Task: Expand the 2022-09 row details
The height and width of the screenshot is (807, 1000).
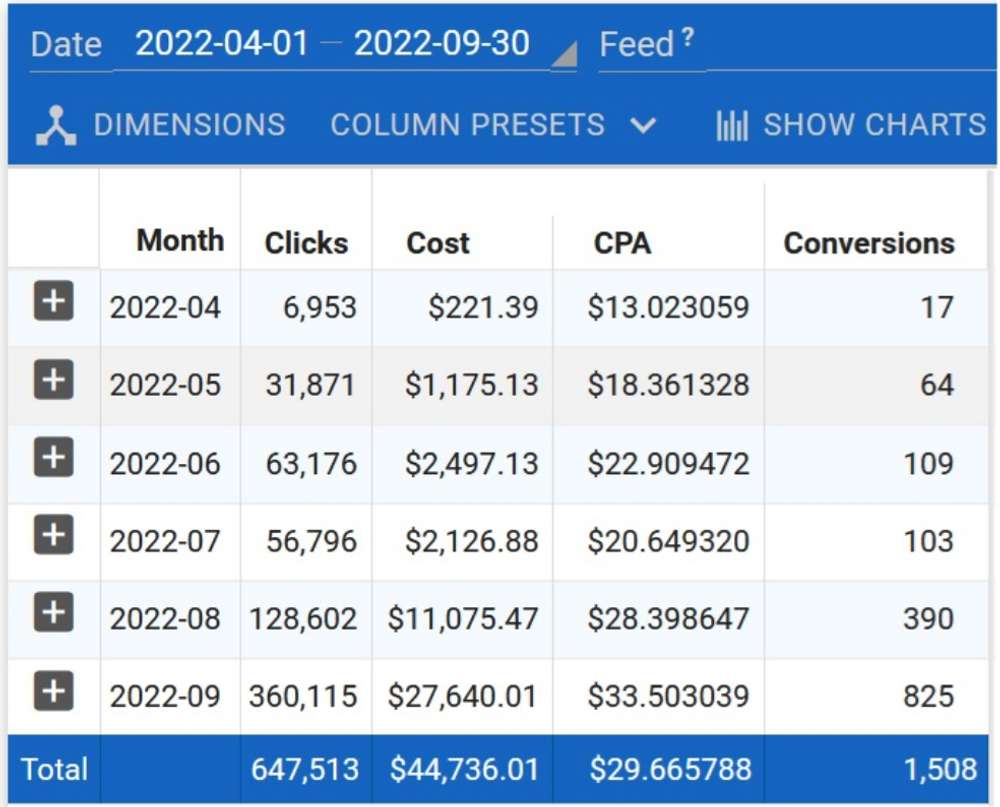Action: point(54,694)
